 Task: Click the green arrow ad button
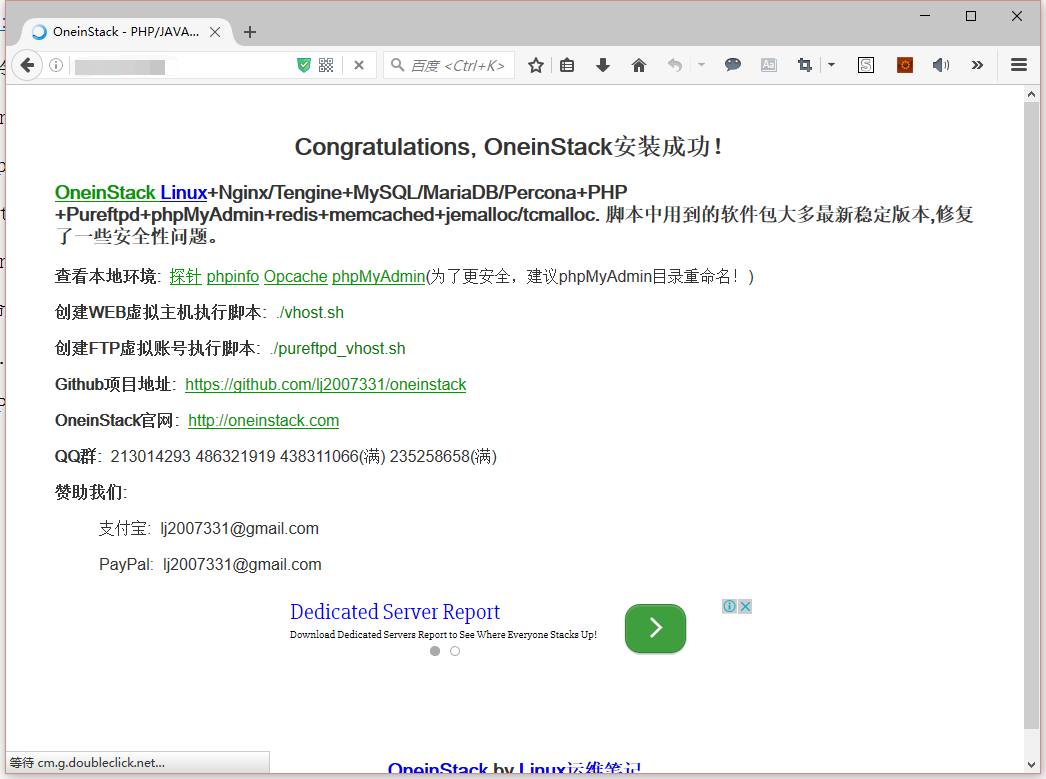click(655, 628)
